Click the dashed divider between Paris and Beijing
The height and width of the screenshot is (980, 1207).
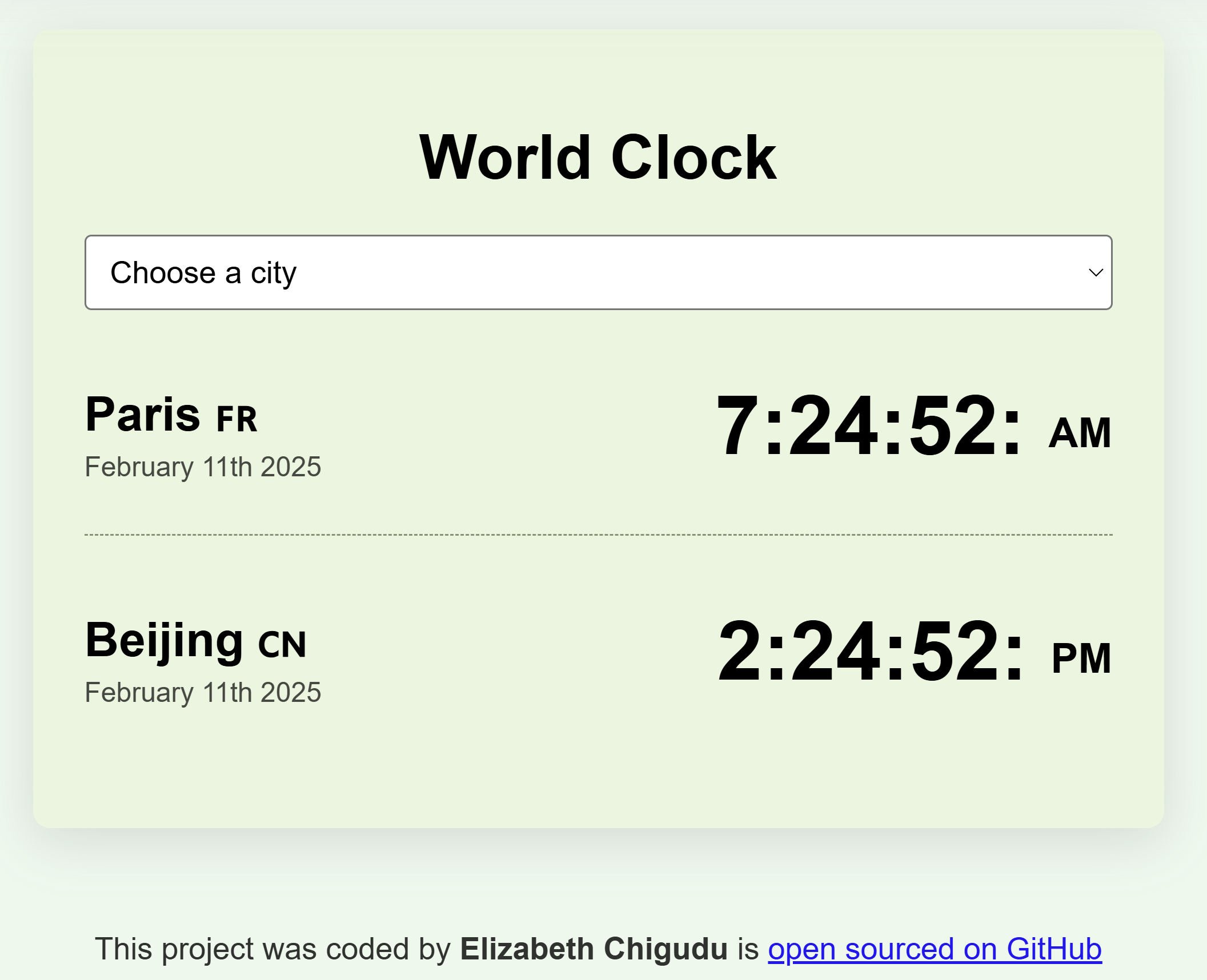598,535
